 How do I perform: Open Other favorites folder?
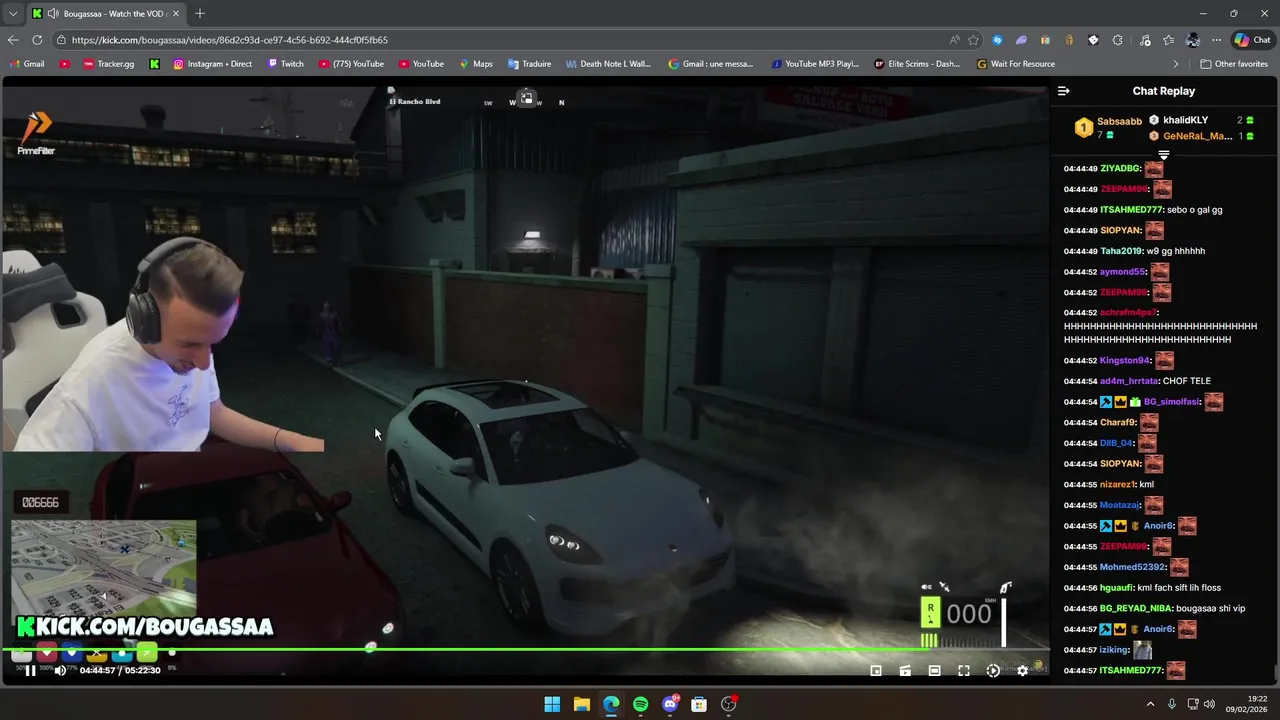coord(1234,64)
